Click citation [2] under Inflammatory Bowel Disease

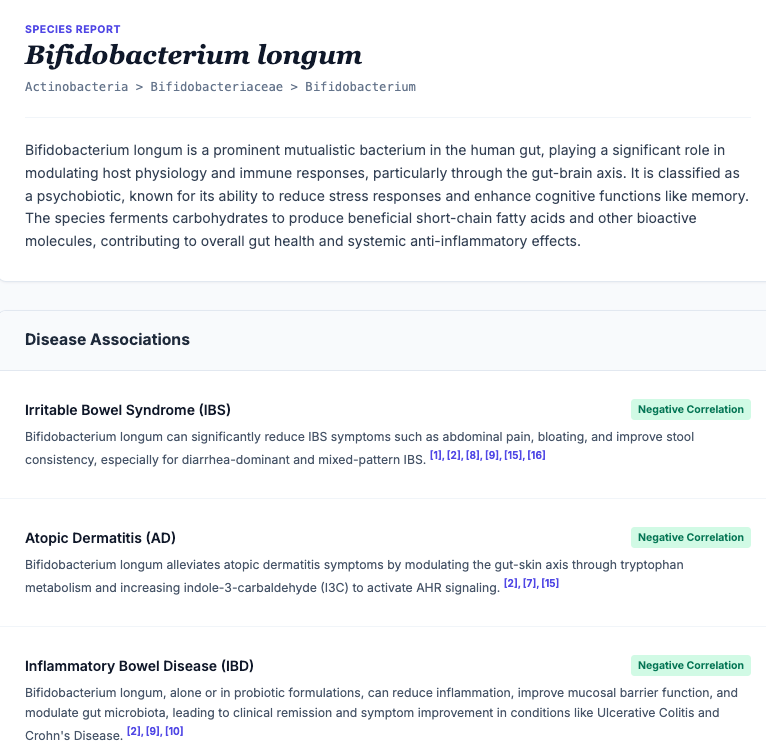(134, 732)
